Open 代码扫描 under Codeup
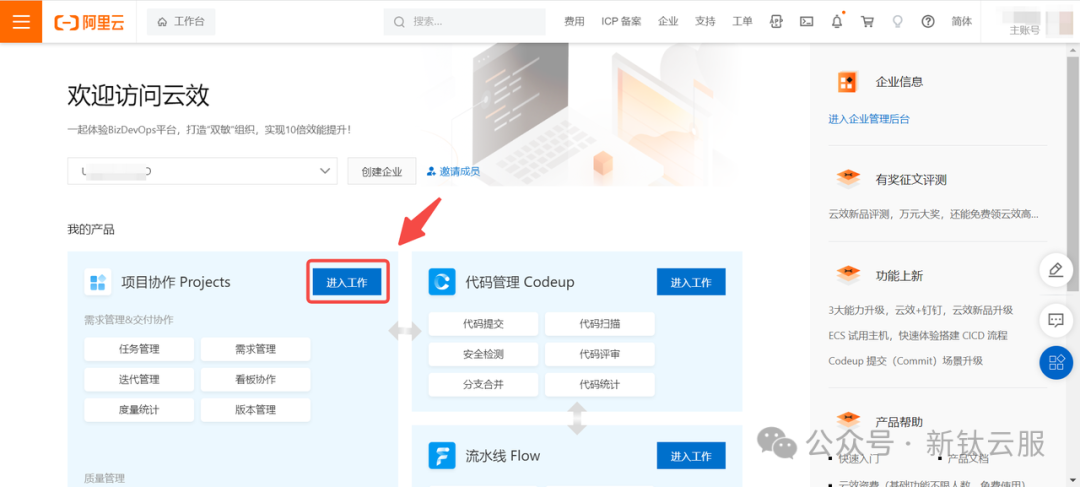Screen dimensions: 1080x487 click(600, 324)
